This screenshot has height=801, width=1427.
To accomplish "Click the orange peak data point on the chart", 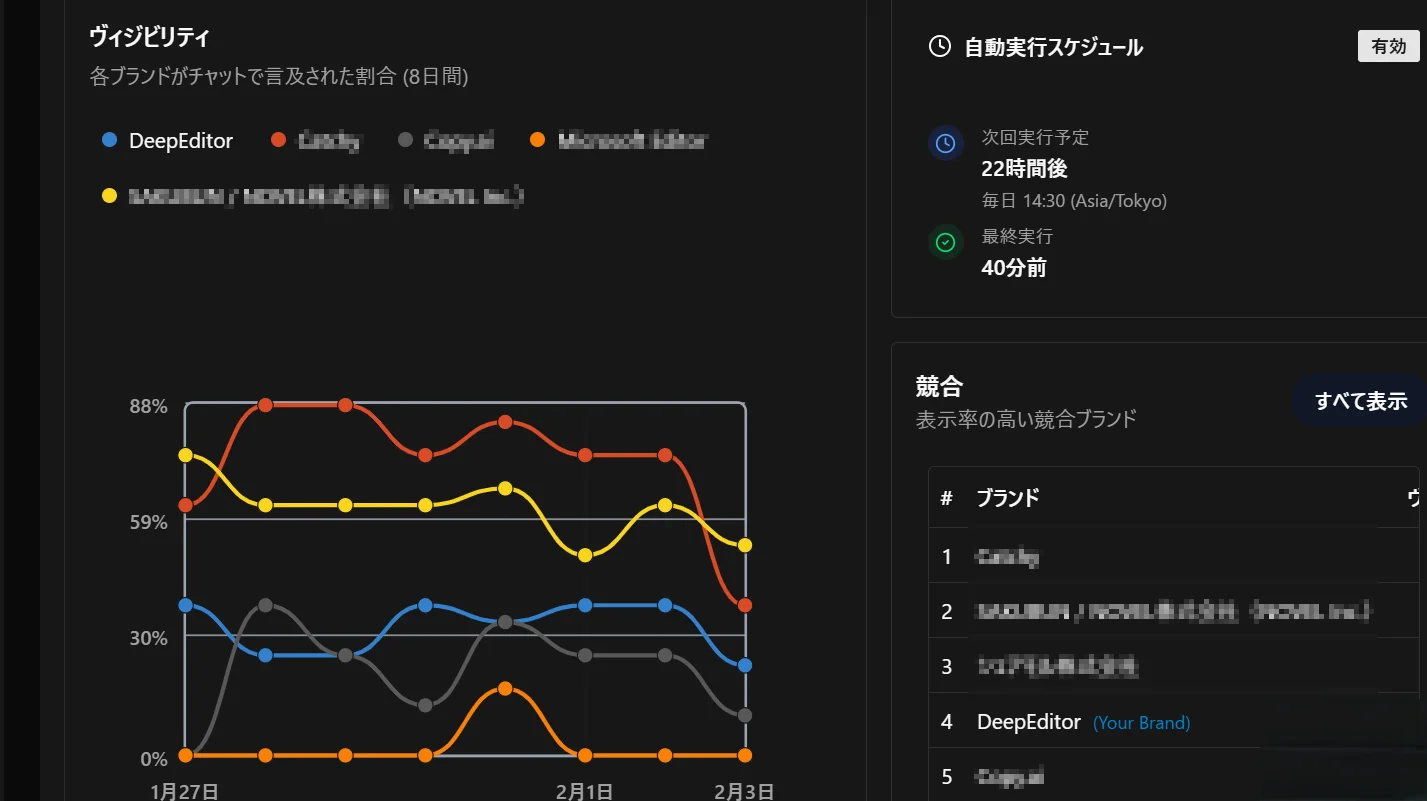I will [503, 686].
